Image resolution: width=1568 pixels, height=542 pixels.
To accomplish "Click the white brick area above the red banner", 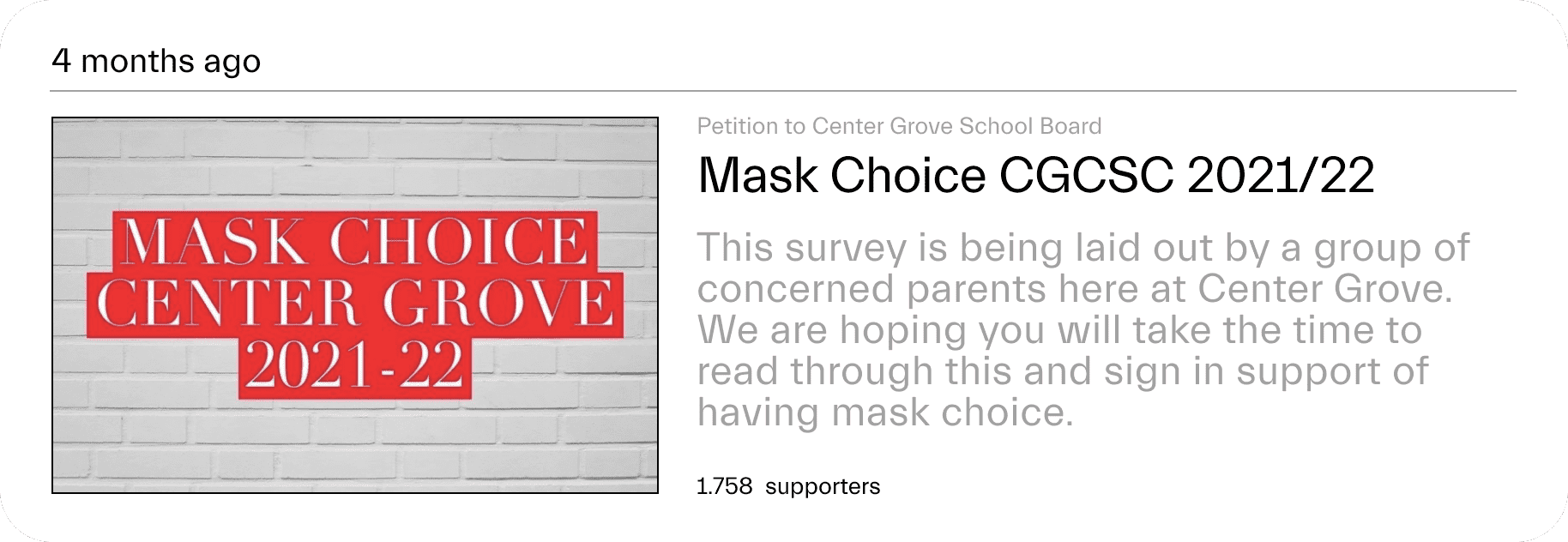I will click(354, 163).
